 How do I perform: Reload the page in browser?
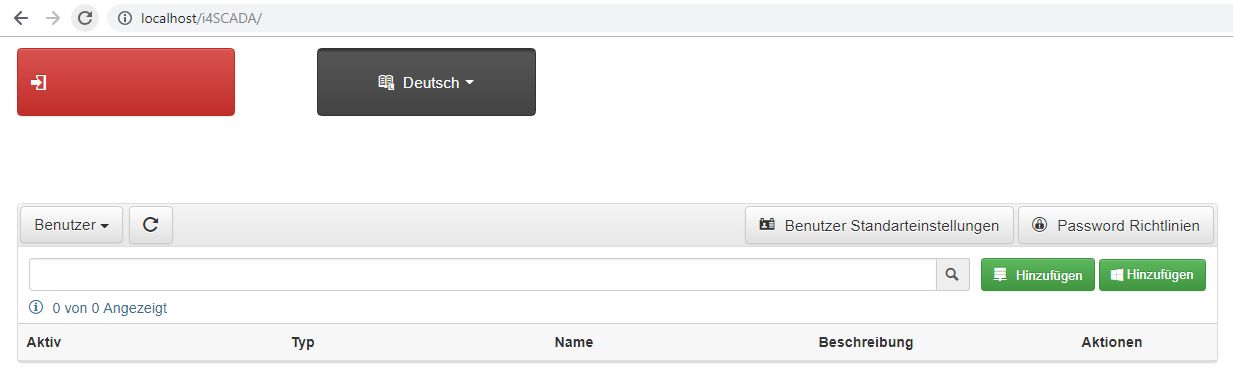(85, 18)
